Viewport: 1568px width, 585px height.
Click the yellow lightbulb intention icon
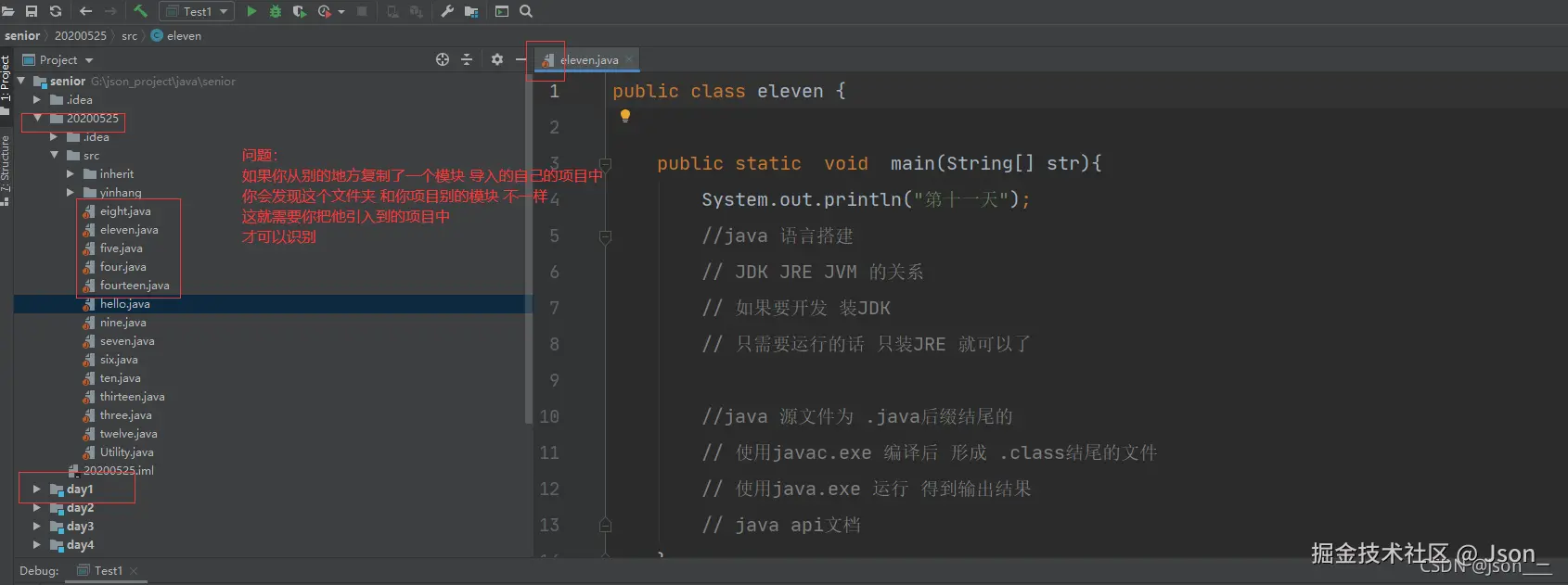pos(625,116)
